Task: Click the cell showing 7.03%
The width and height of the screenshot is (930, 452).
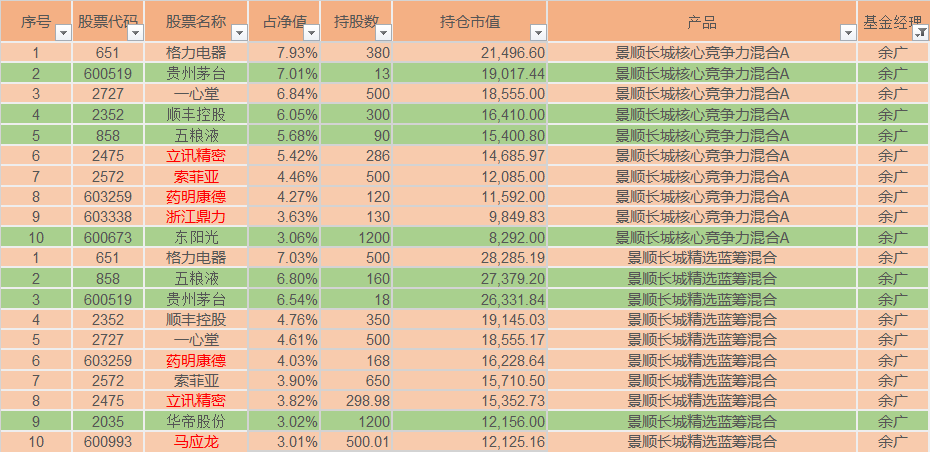Action: (x=284, y=257)
